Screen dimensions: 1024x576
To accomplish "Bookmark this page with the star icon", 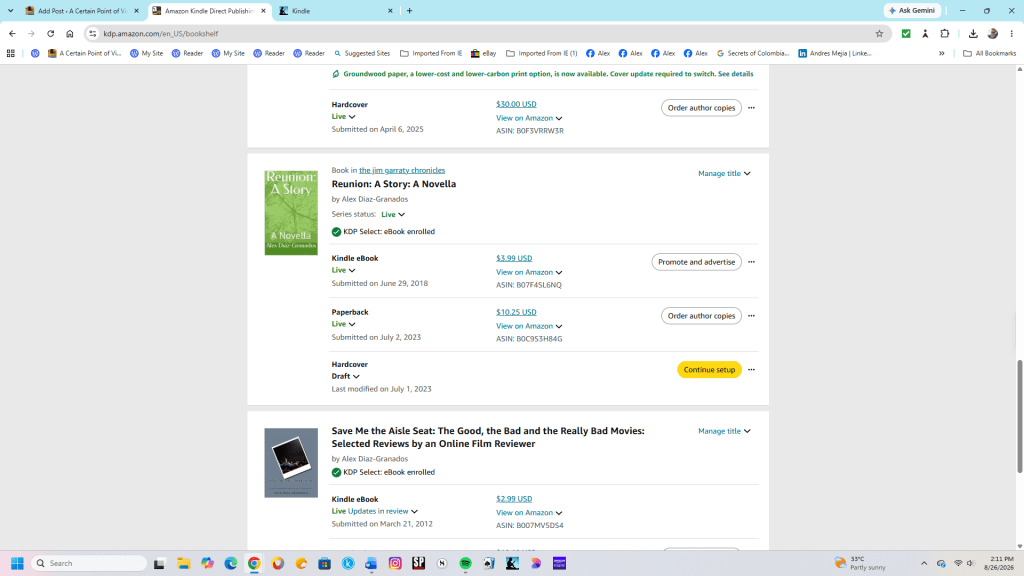I will pyautogui.click(x=879, y=33).
